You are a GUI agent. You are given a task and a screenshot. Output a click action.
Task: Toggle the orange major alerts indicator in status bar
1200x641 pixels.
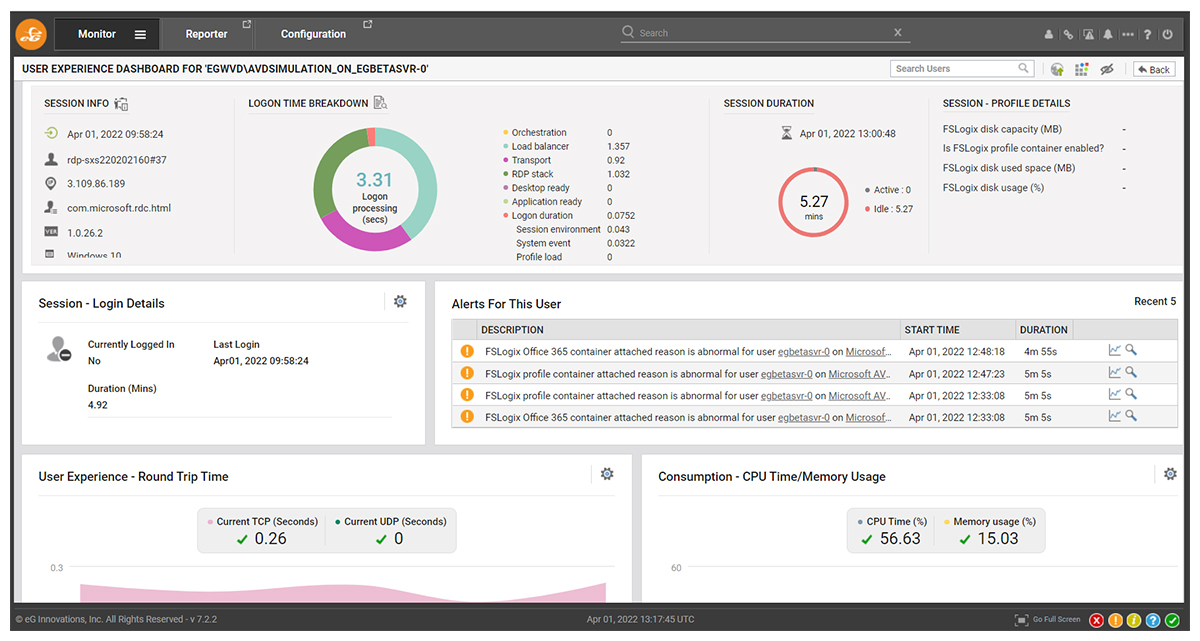tap(1115, 620)
